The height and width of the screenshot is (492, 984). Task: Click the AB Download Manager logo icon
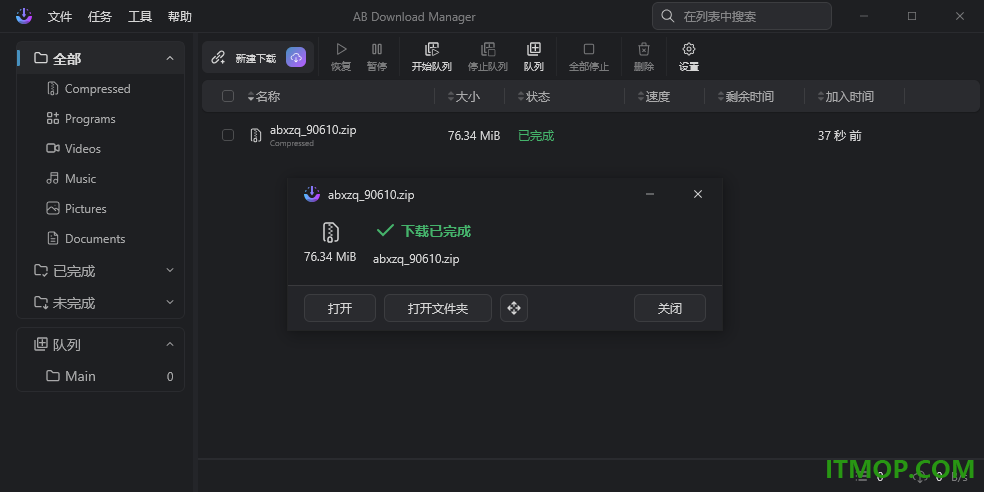[24, 16]
